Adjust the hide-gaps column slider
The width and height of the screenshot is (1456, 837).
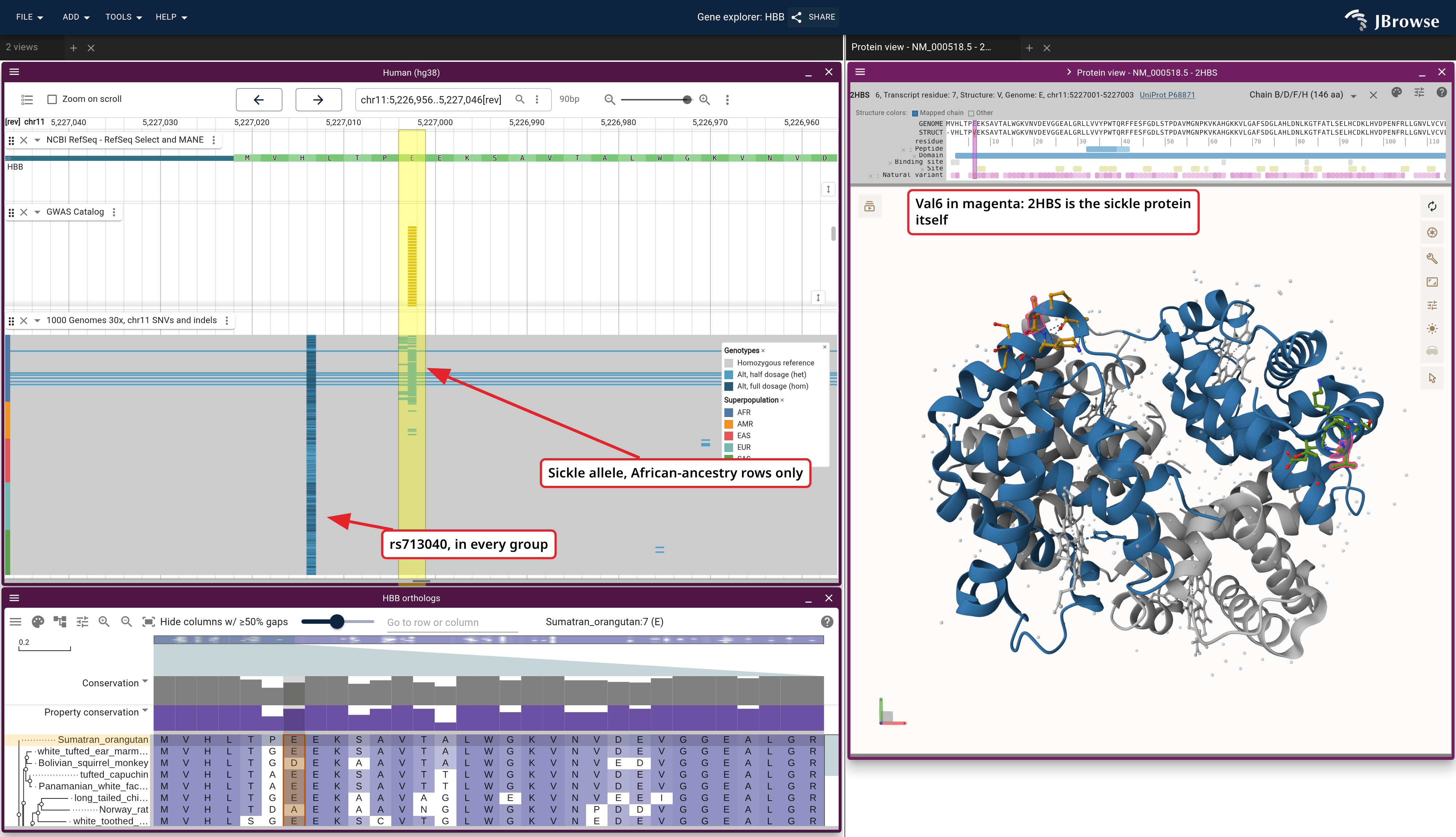coord(337,622)
